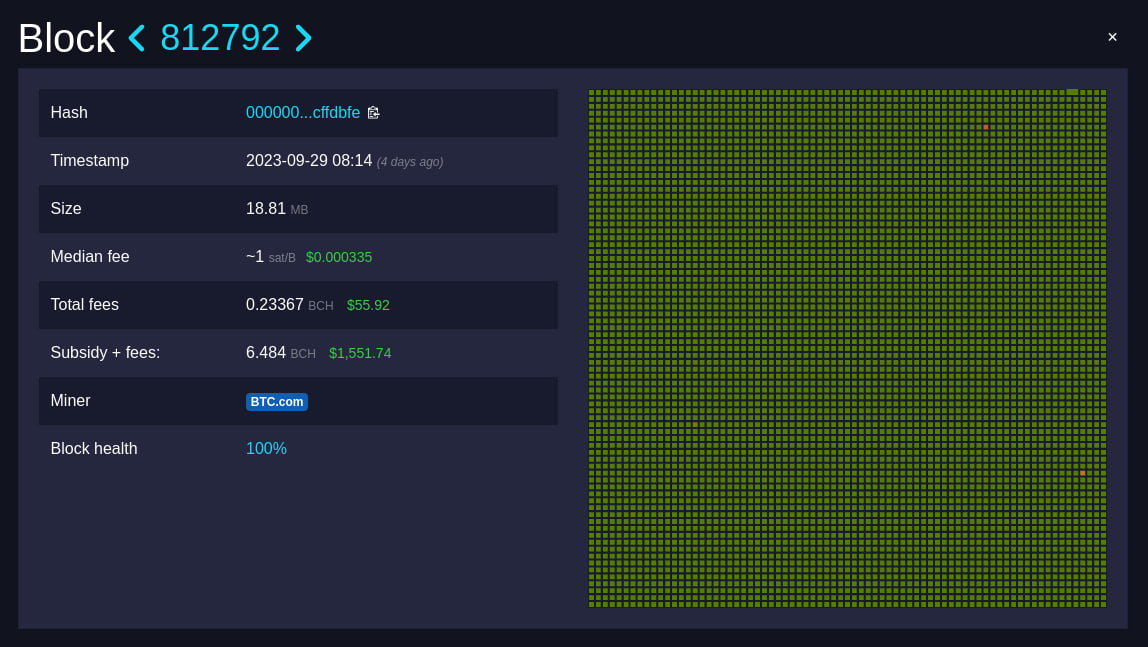Select top-left transaction square of grid
1148x647 pixels.
(x=592, y=93)
